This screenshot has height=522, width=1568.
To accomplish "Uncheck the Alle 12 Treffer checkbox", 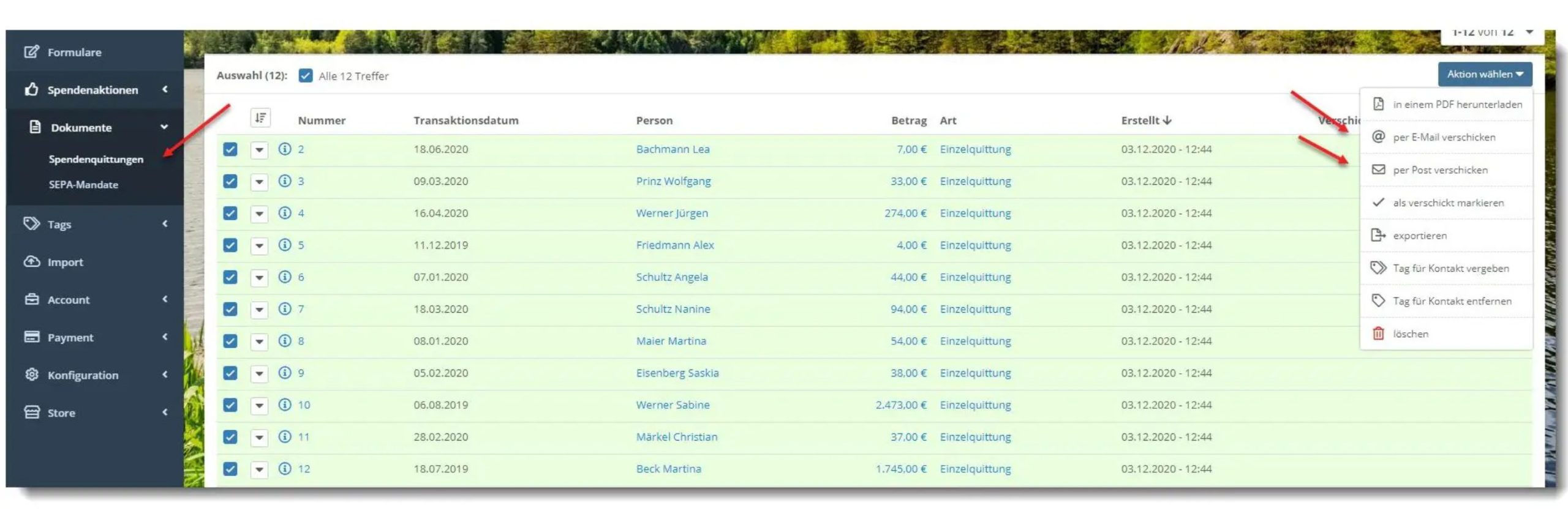I will tap(305, 76).
